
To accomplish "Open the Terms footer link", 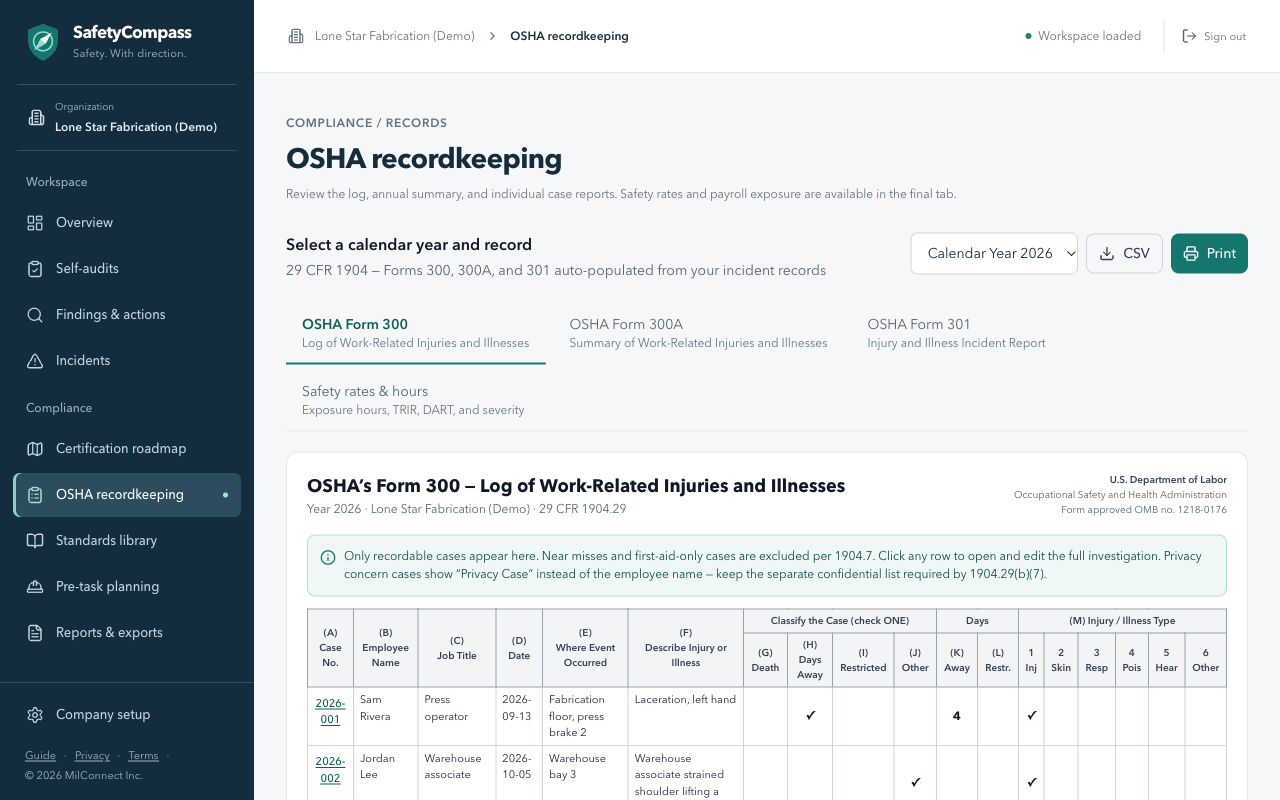I will (x=143, y=756).
